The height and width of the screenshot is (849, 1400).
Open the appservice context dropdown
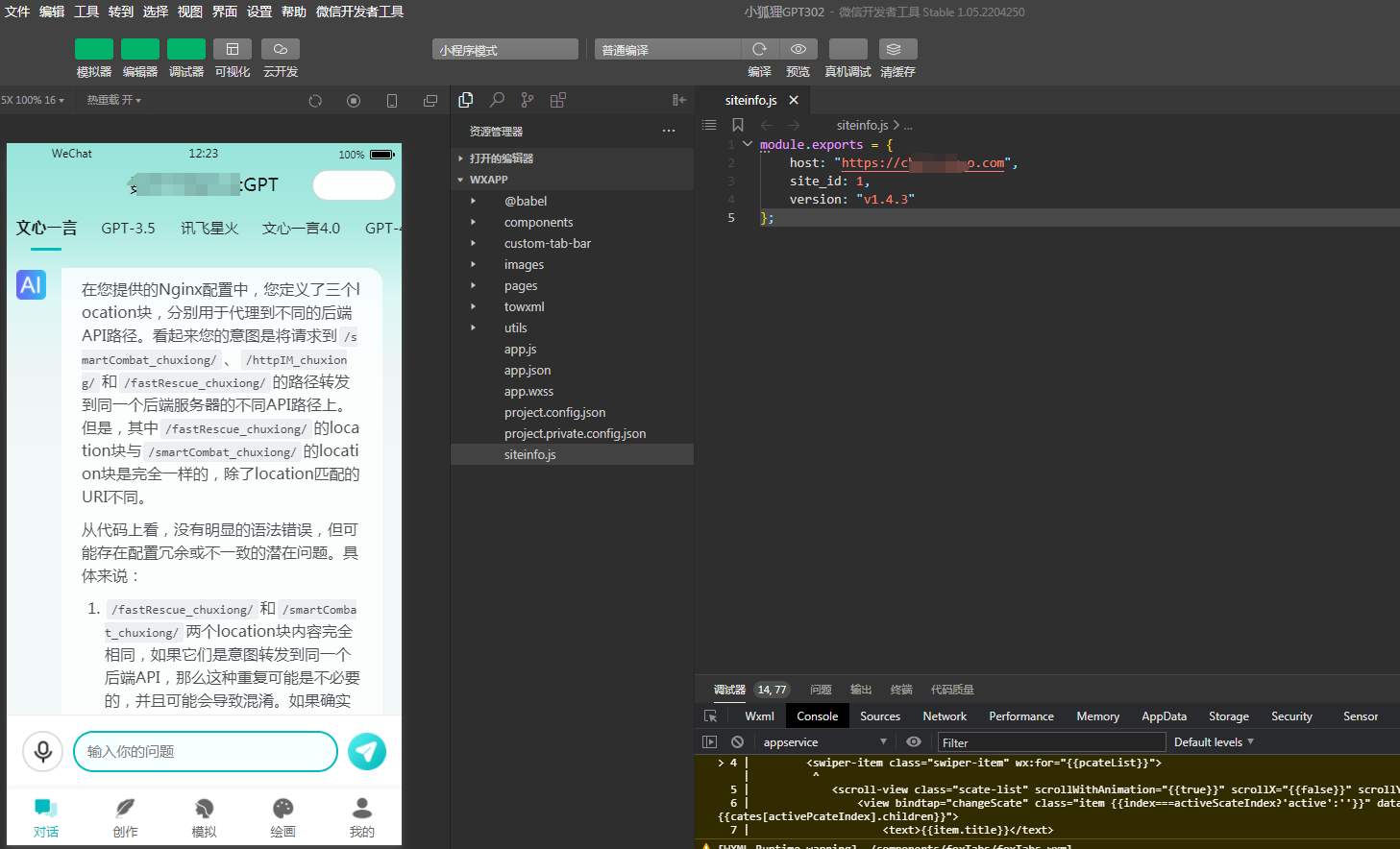(x=824, y=742)
